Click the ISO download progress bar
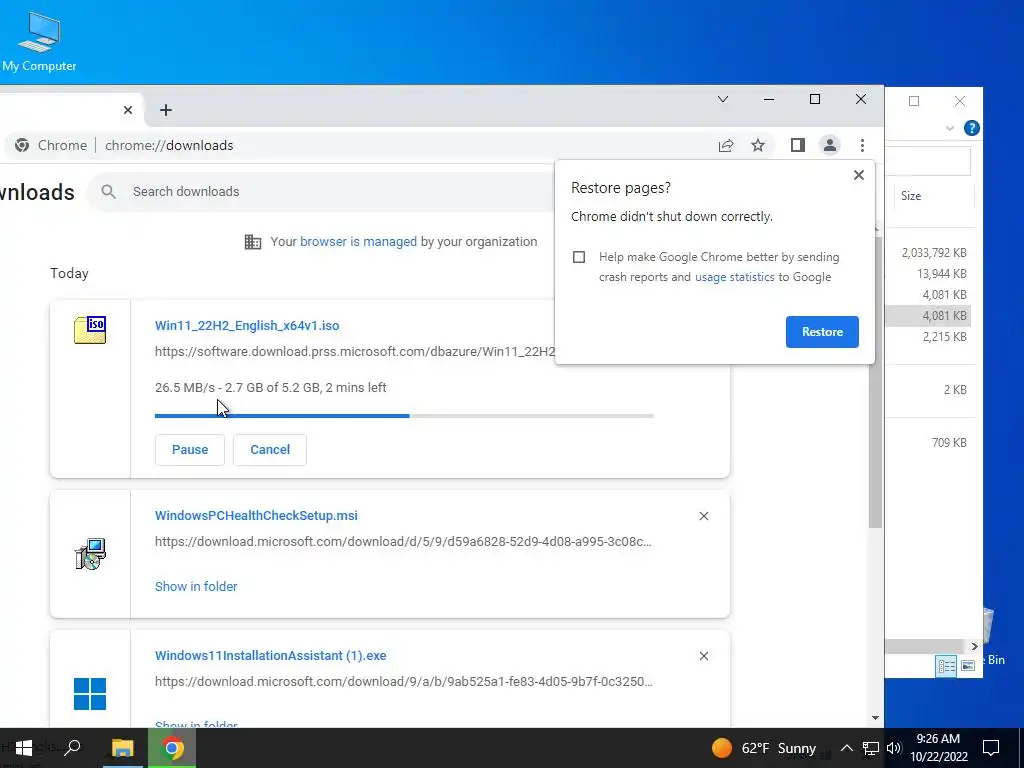 coord(404,415)
